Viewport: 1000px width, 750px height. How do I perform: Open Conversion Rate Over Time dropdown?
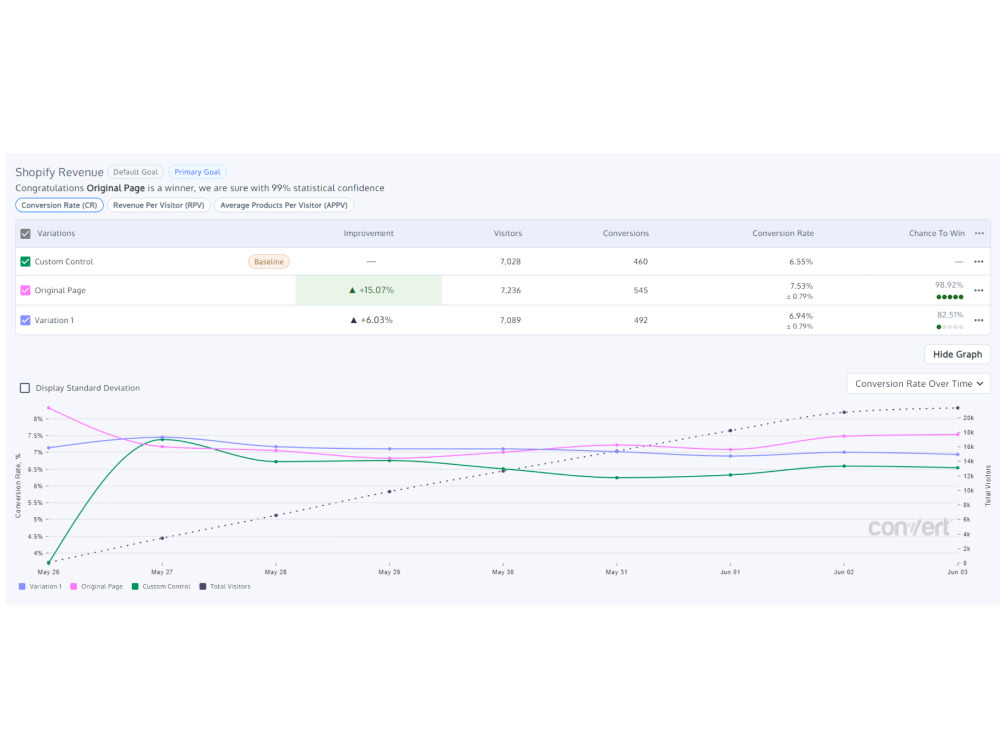tap(918, 384)
